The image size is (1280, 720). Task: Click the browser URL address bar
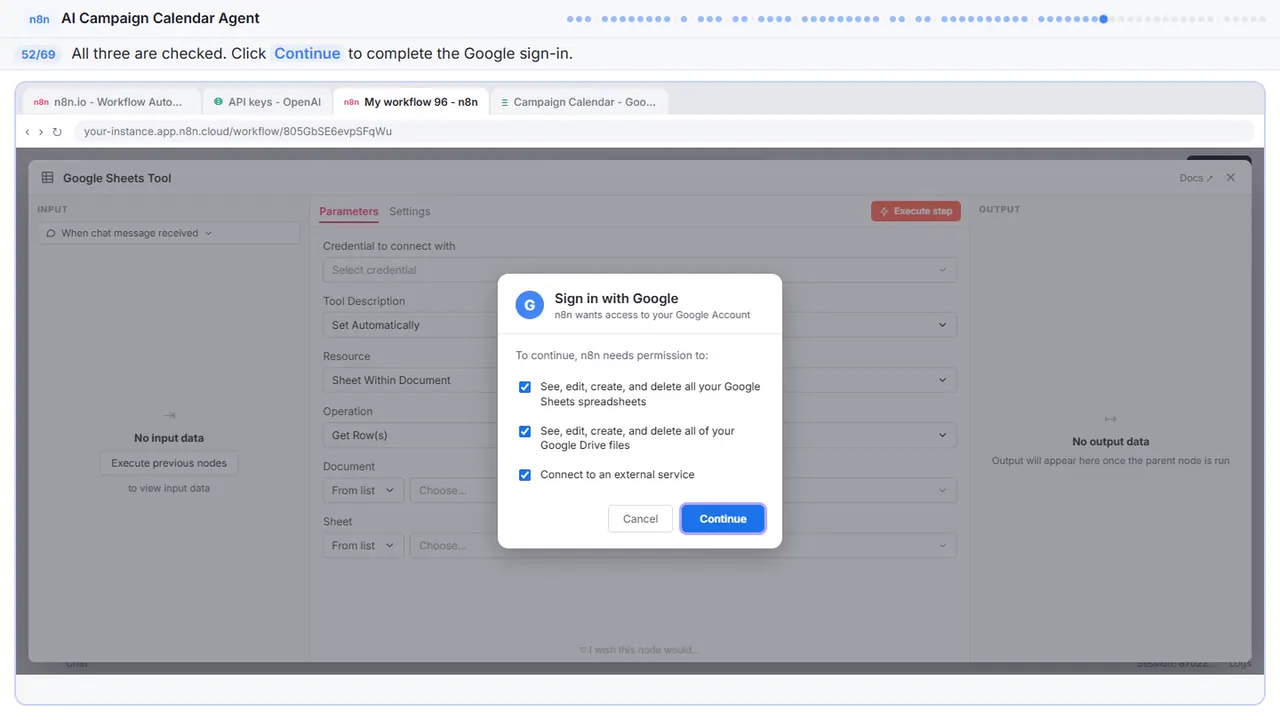663,131
